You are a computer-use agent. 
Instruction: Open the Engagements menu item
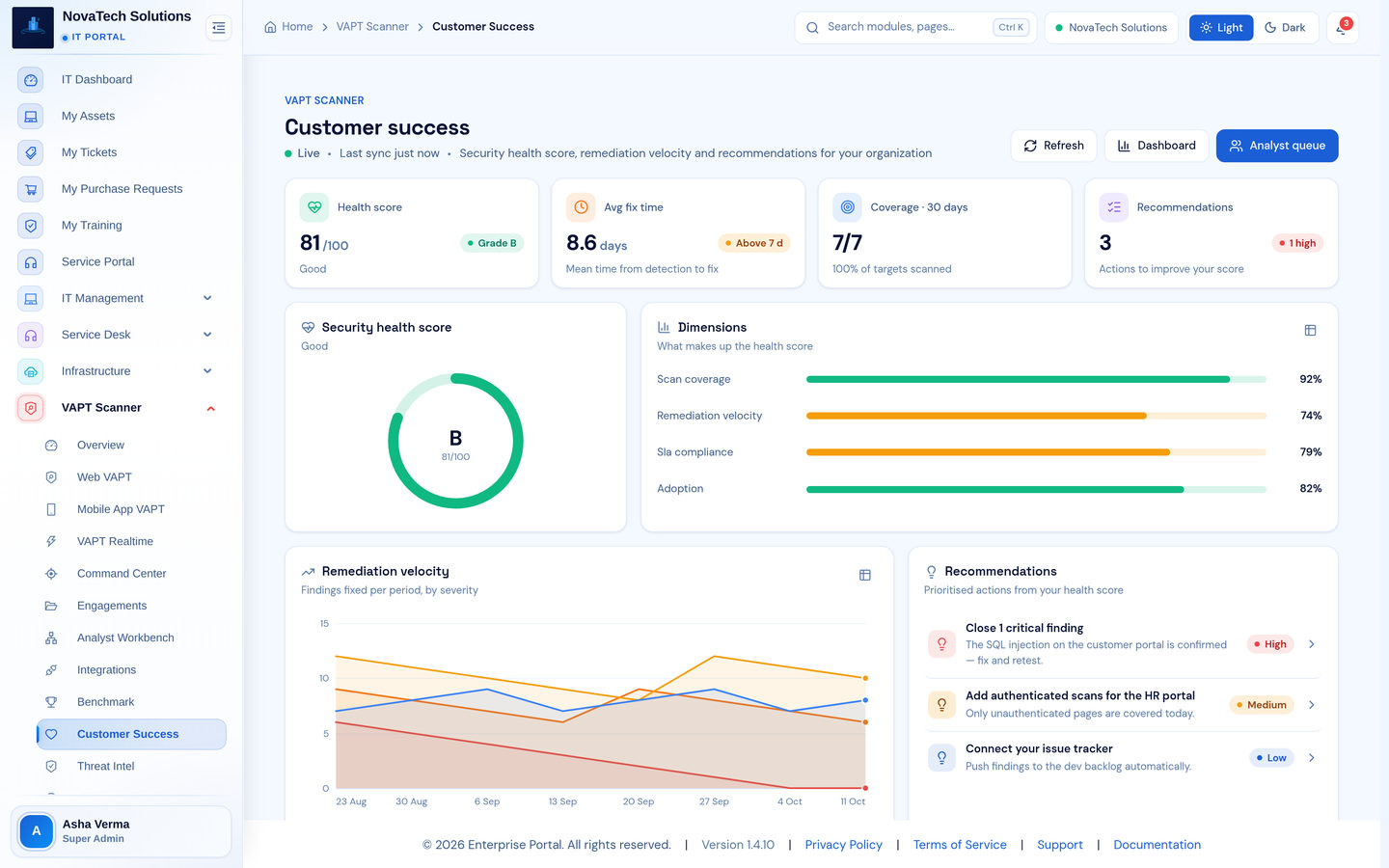click(131, 606)
